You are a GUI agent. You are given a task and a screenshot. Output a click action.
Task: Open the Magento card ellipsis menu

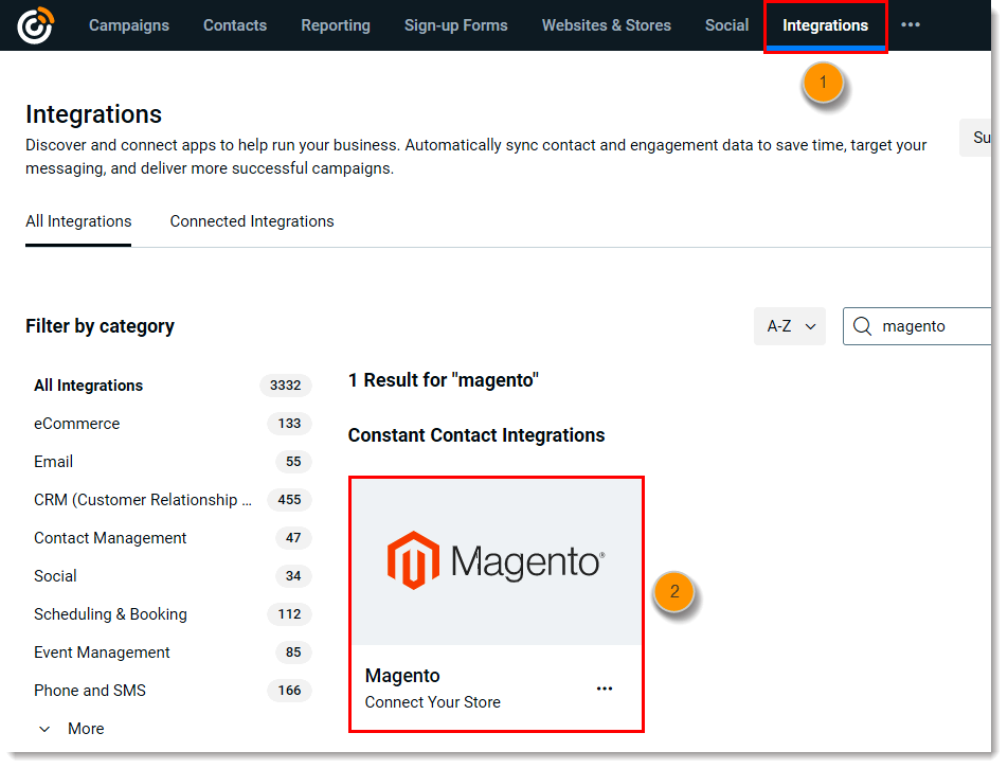[x=605, y=688]
